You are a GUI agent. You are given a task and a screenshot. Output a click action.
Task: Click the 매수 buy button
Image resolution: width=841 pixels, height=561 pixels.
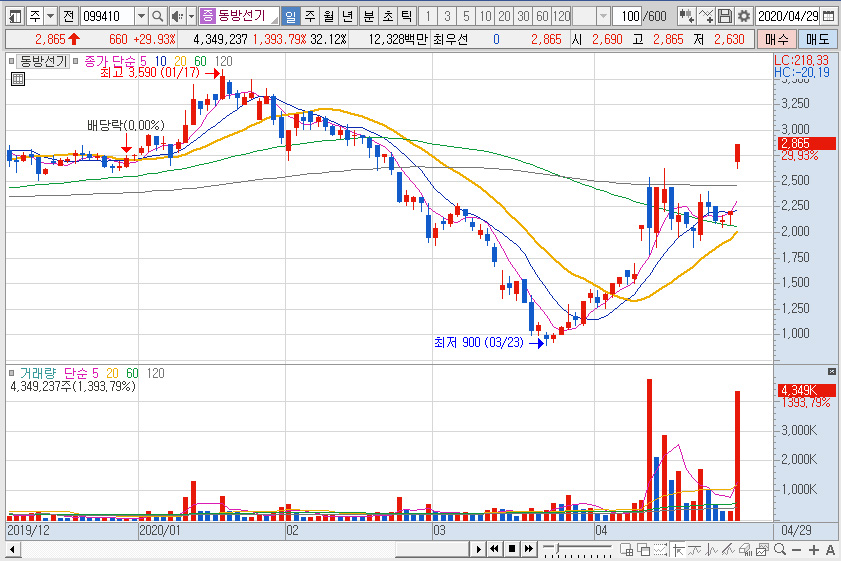(777, 39)
